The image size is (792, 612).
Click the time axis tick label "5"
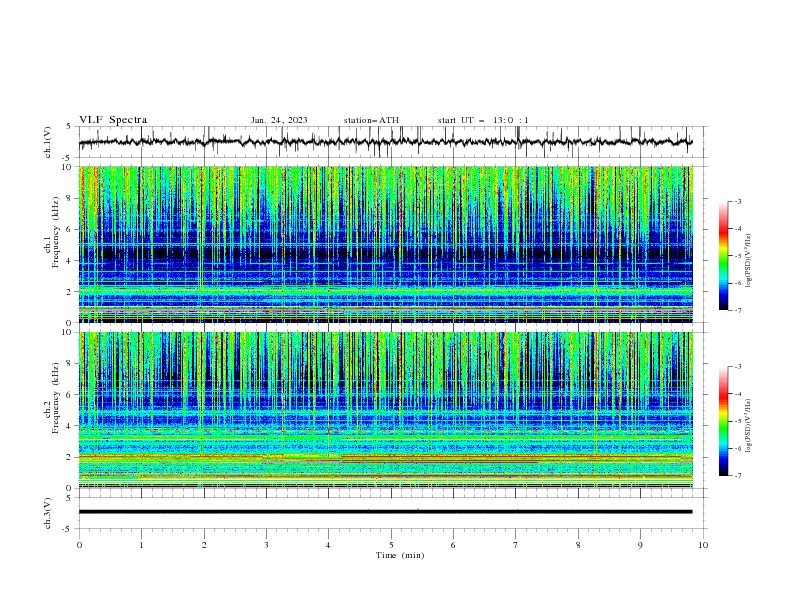(x=391, y=545)
